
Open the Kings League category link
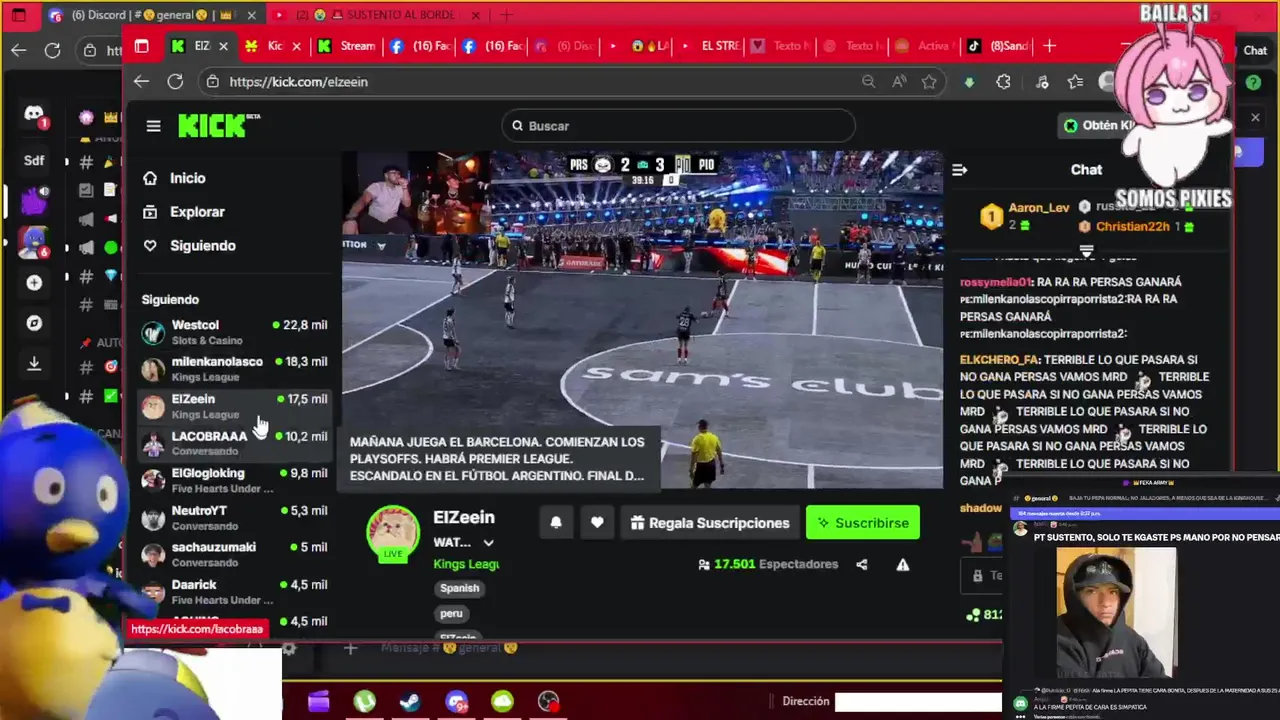coord(466,564)
